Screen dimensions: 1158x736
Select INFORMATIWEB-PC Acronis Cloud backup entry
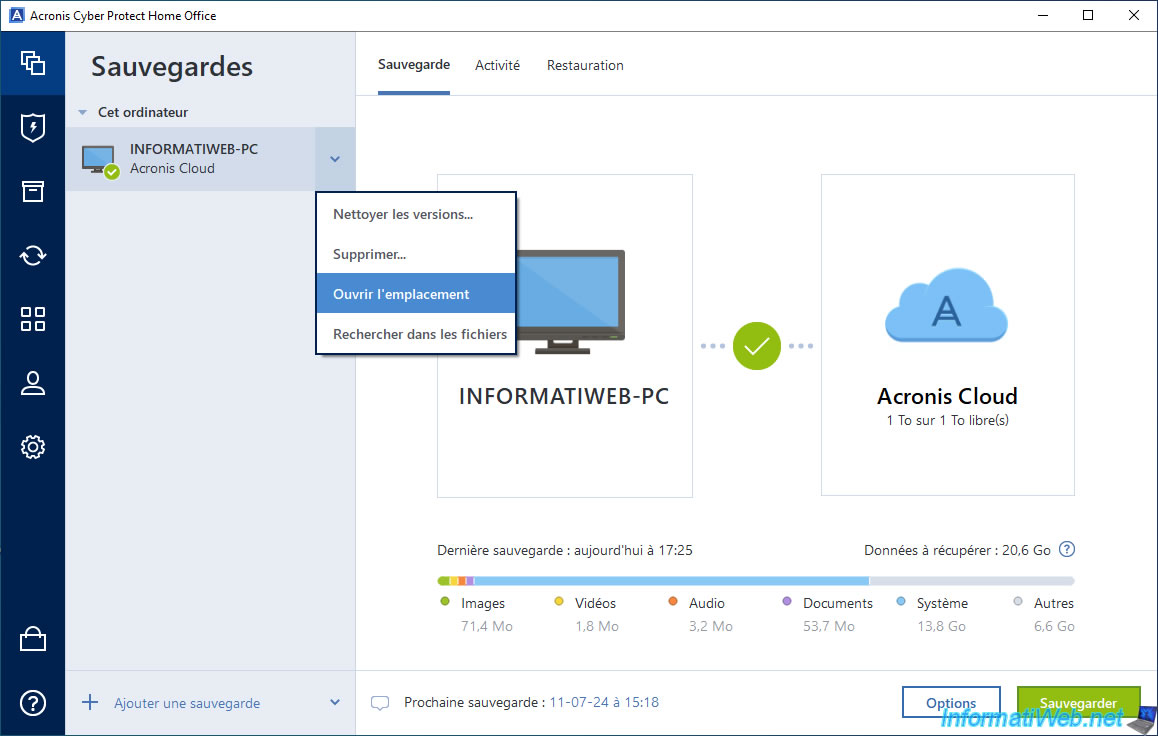tap(191, 159)
